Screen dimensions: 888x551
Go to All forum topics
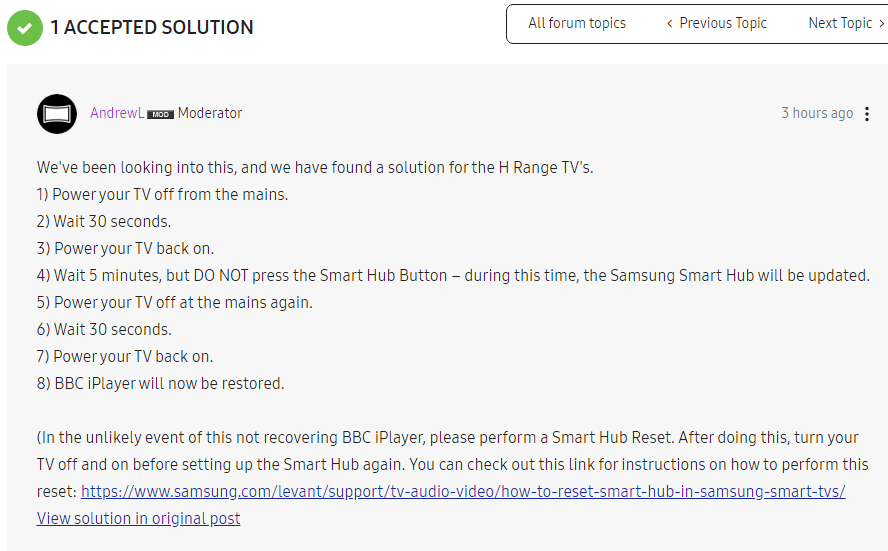click(577, 23)
